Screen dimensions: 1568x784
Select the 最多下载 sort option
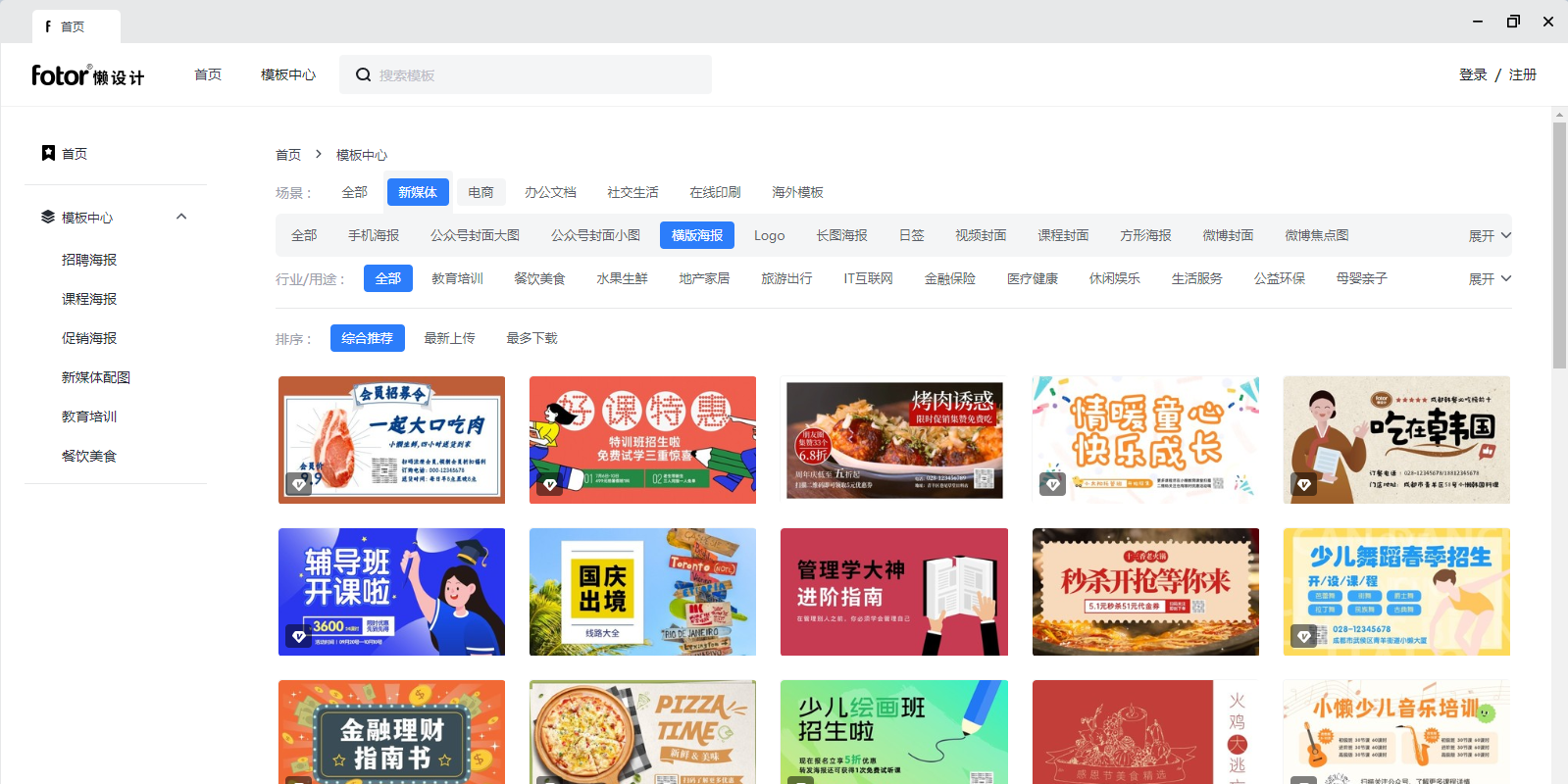[x=531, y=338]
